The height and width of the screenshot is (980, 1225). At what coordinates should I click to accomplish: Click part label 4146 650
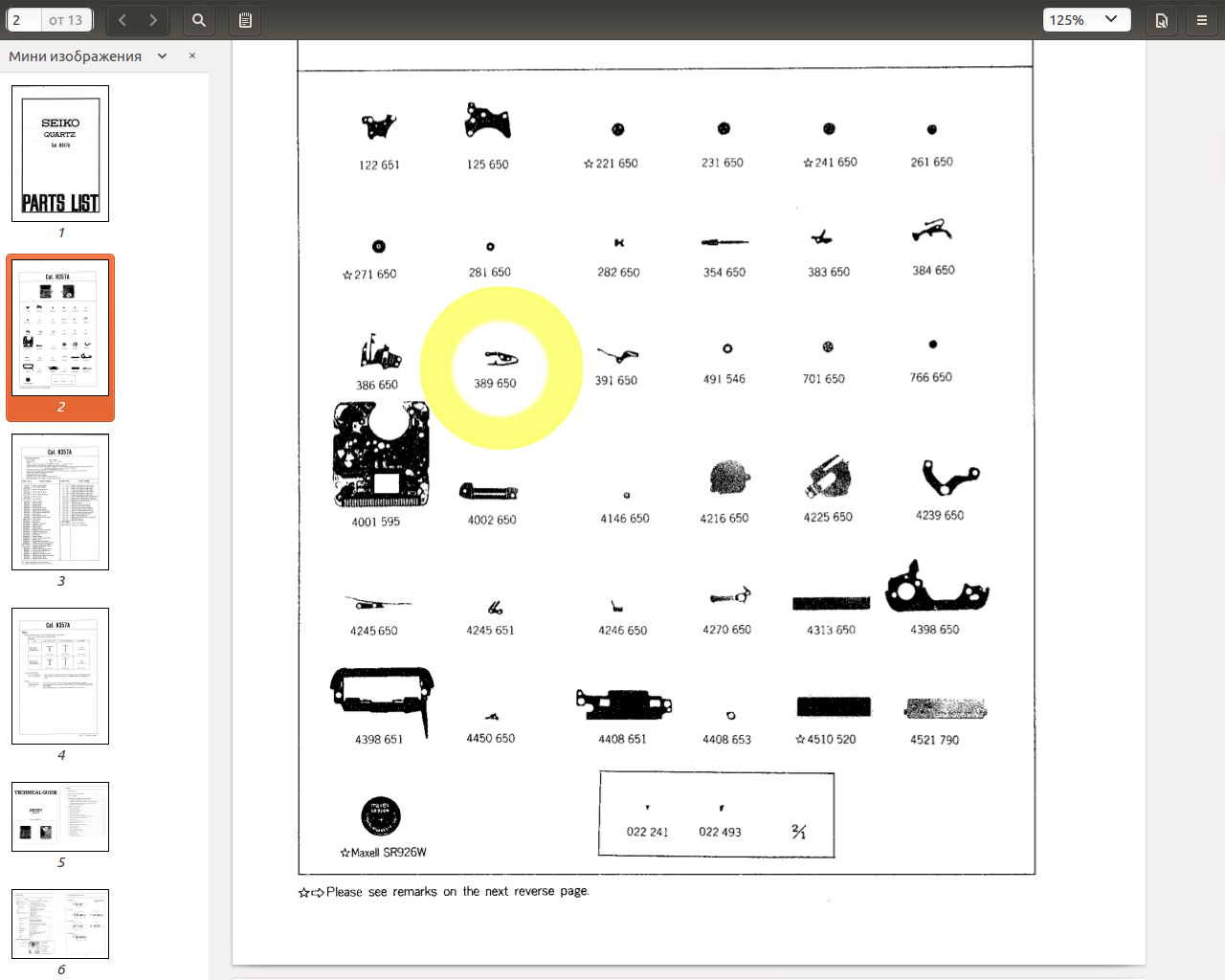tap(624, 519)
